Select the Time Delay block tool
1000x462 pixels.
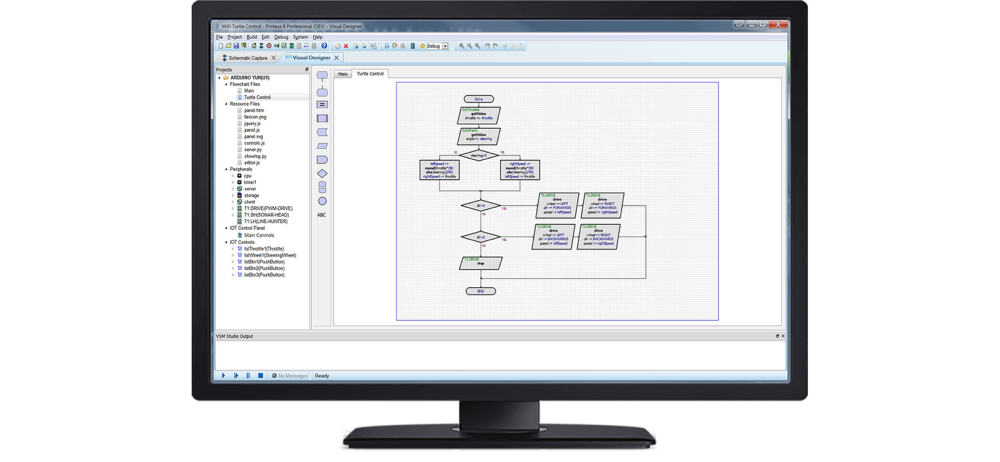click(x=322, y=159)
